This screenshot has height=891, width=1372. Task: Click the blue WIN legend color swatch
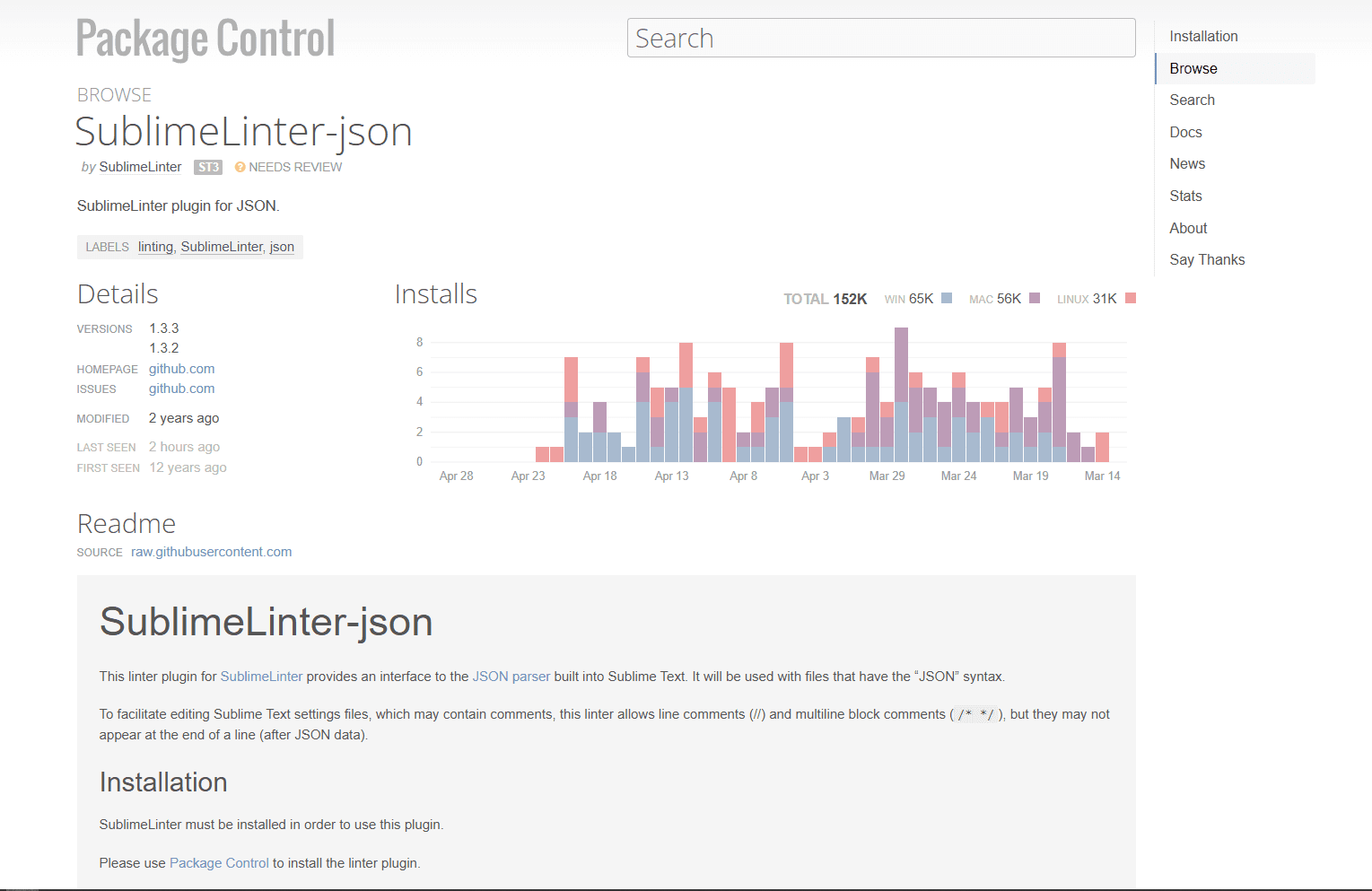tap(945, 297)
